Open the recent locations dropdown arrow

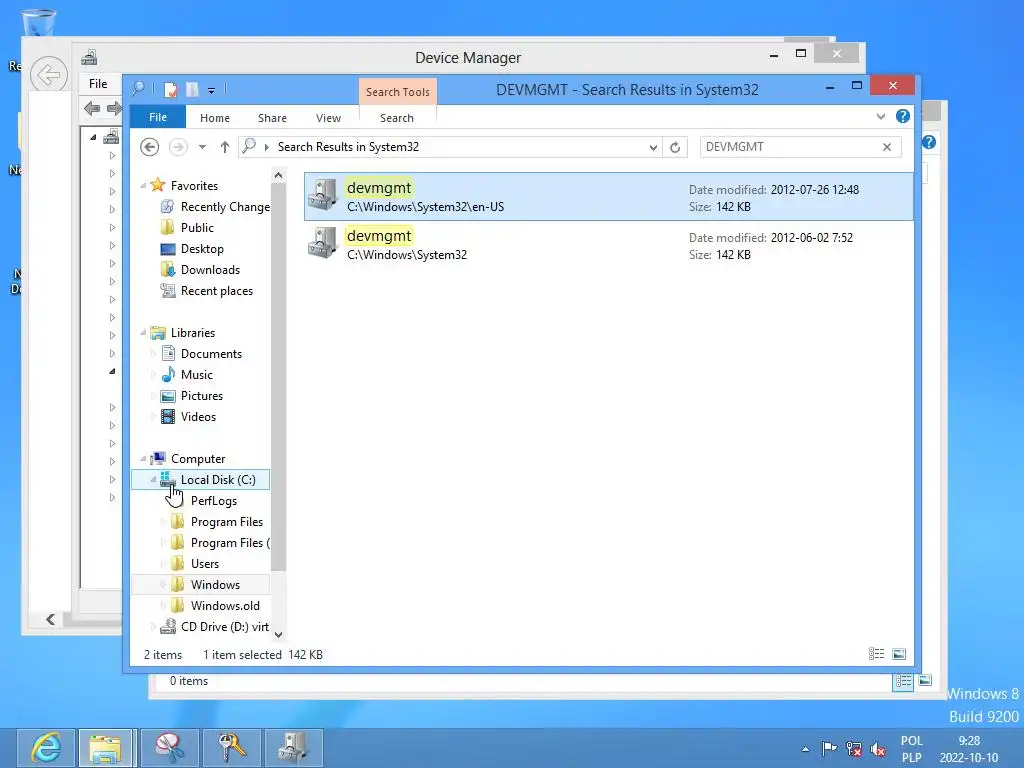tap(202, 147)
